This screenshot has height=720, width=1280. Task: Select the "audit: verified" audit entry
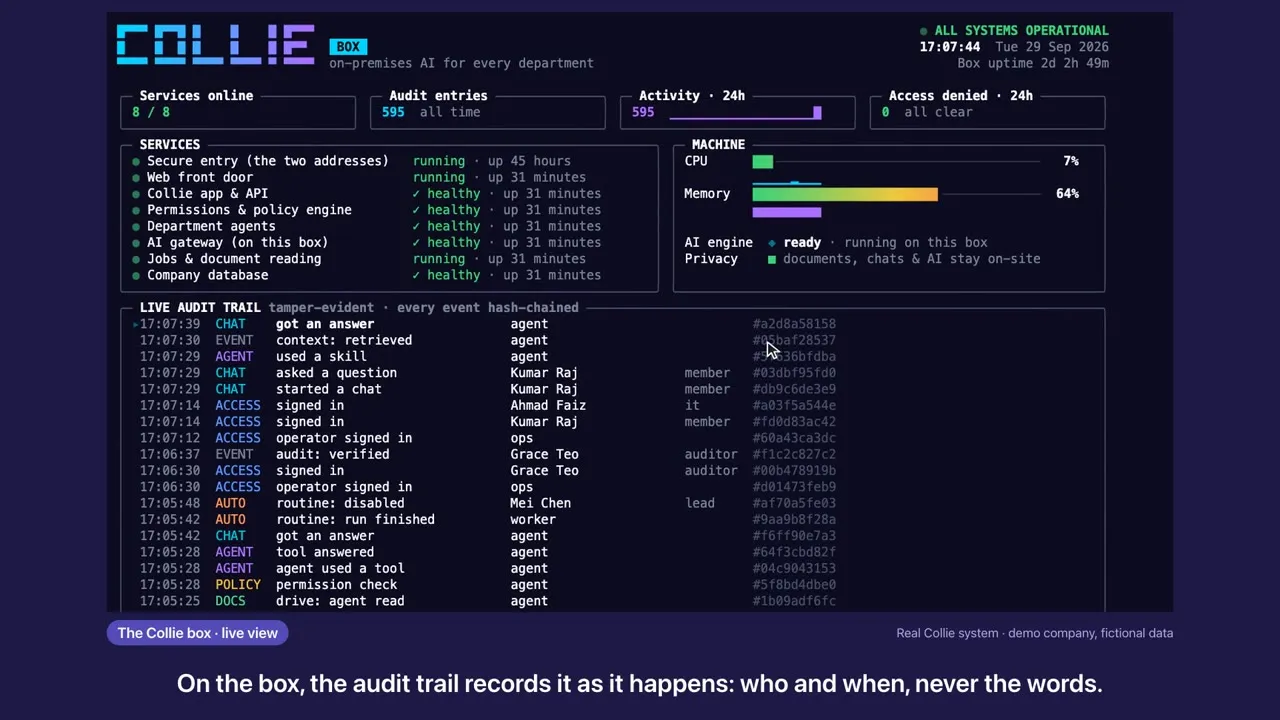(332, 455)
